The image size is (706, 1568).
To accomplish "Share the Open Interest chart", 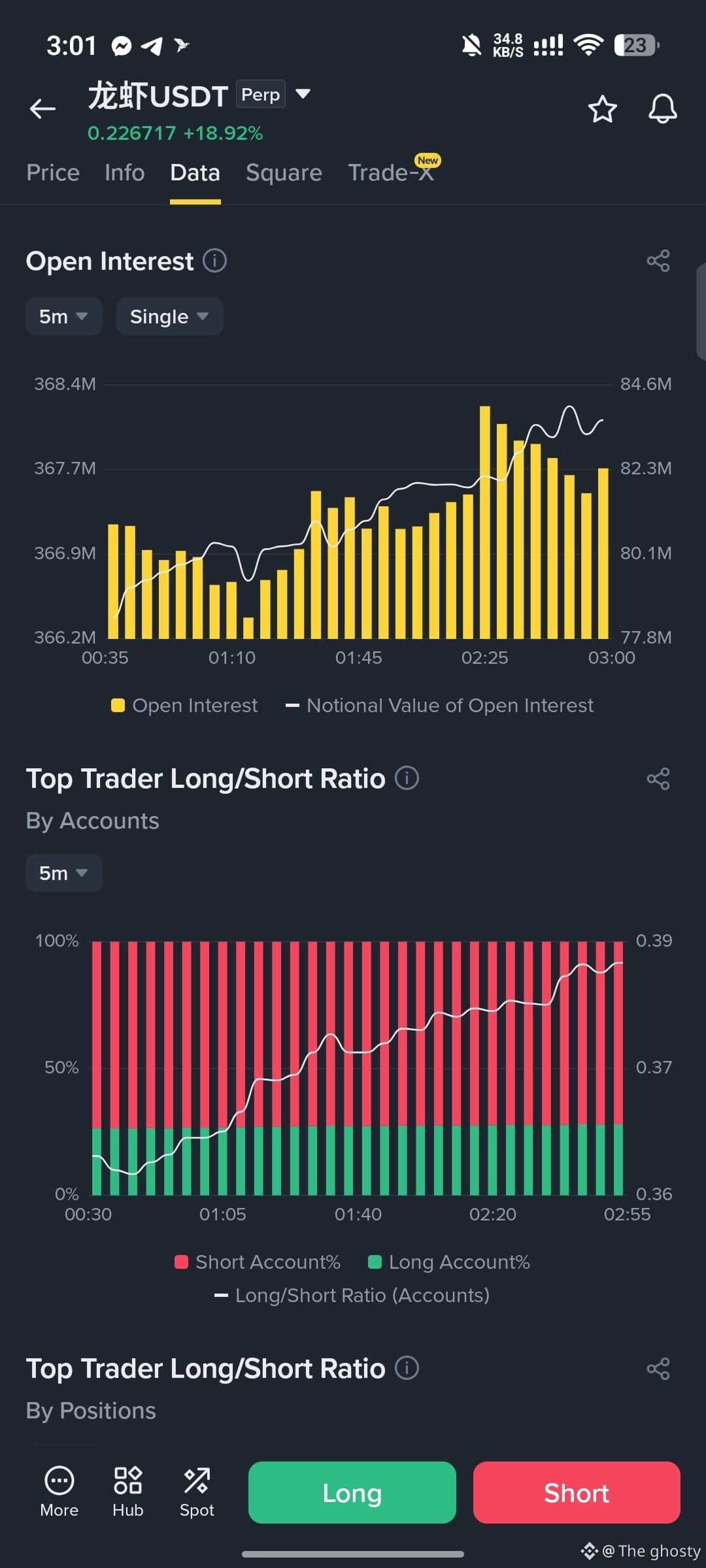I will click(x=658, y=261).
